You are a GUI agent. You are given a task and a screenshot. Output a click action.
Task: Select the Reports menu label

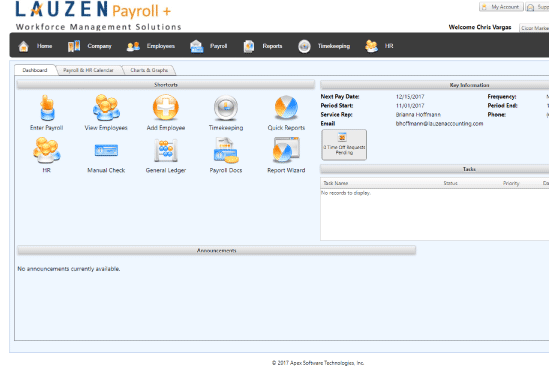272,46
